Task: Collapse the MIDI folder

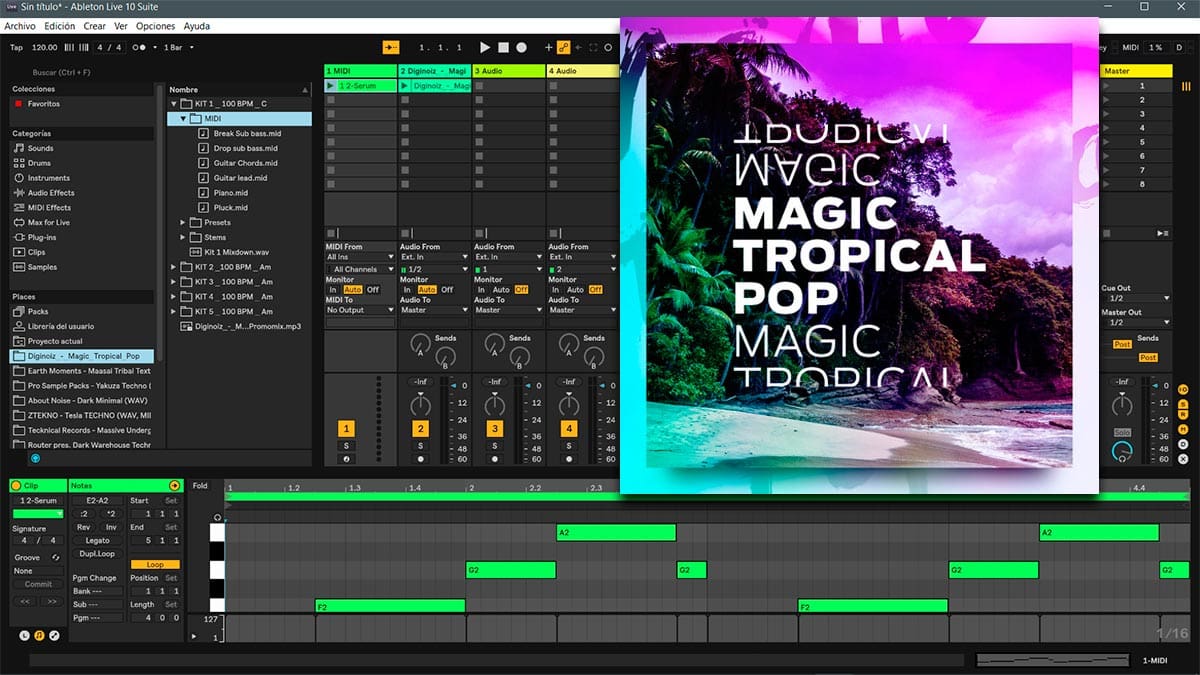Action: click(x=183, y=118)
